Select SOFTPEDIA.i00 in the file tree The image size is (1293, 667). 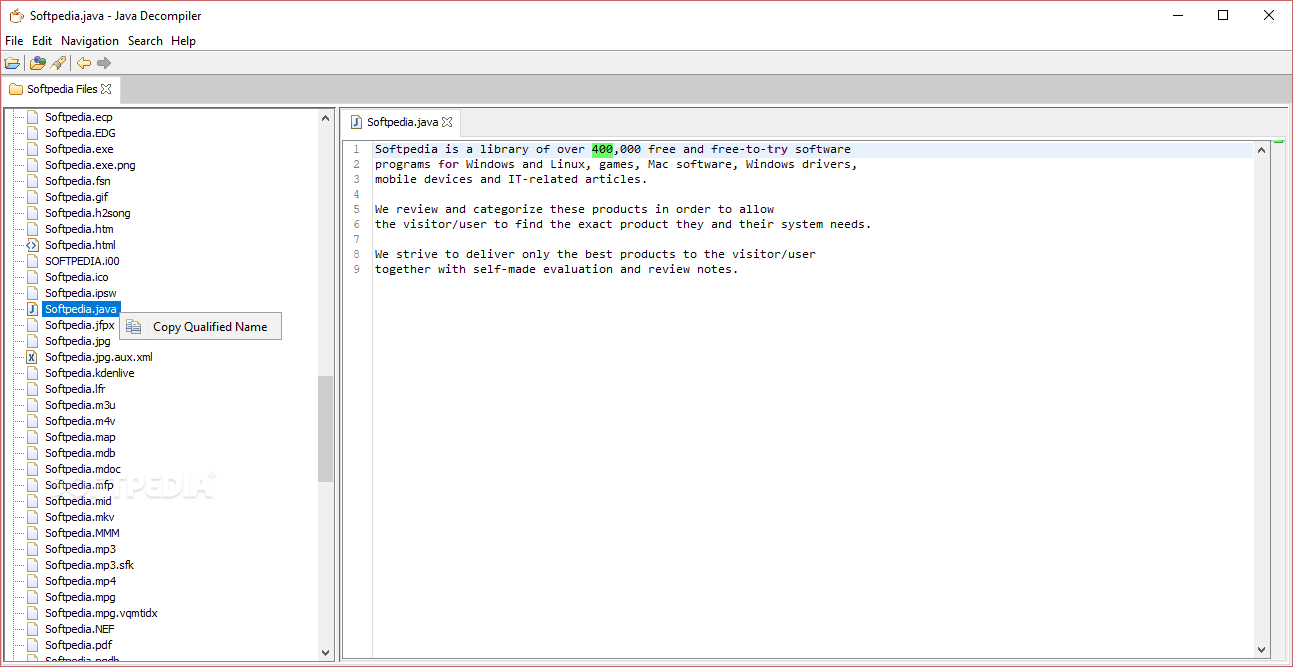[82, 261]
